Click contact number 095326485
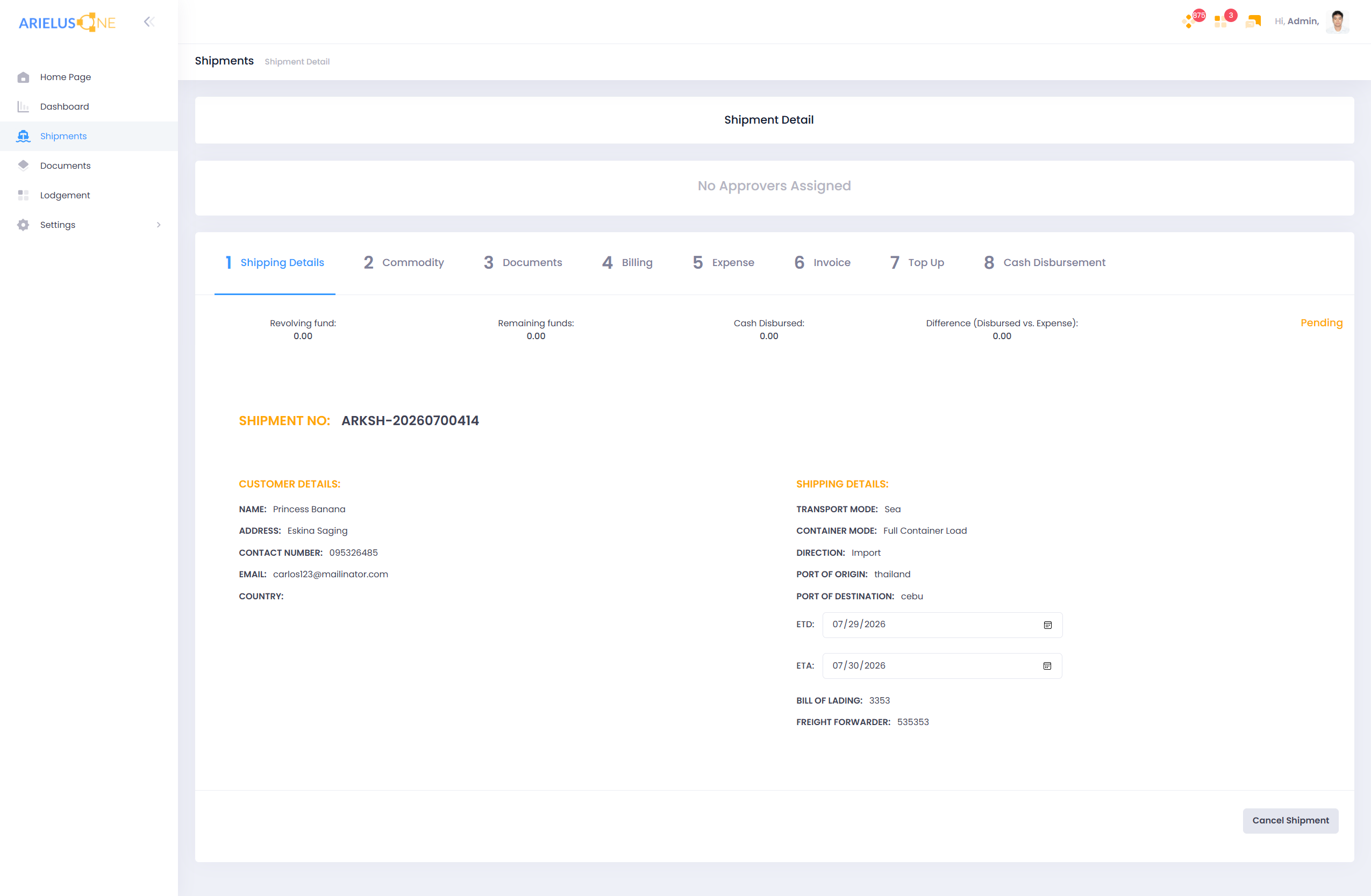This screenshot has width=1371, height=896. pyautogui.click(x=354, y=553)
